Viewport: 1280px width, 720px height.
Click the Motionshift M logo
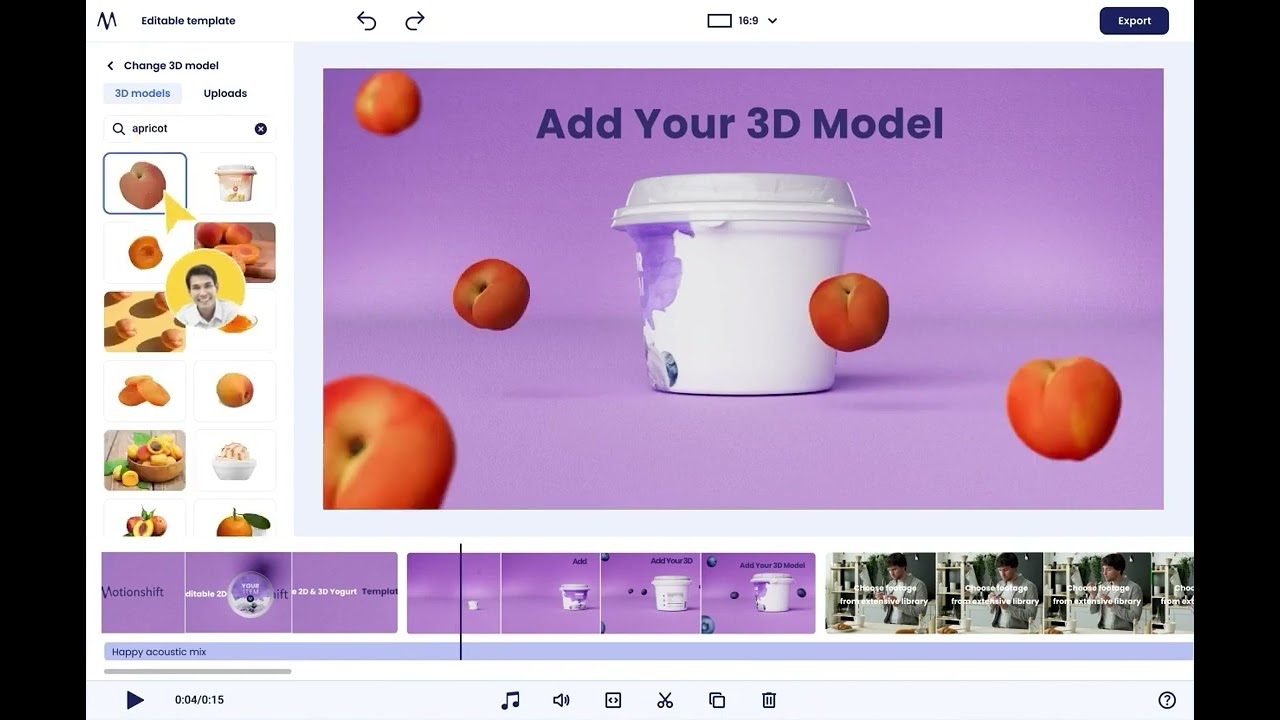point(107,21)
